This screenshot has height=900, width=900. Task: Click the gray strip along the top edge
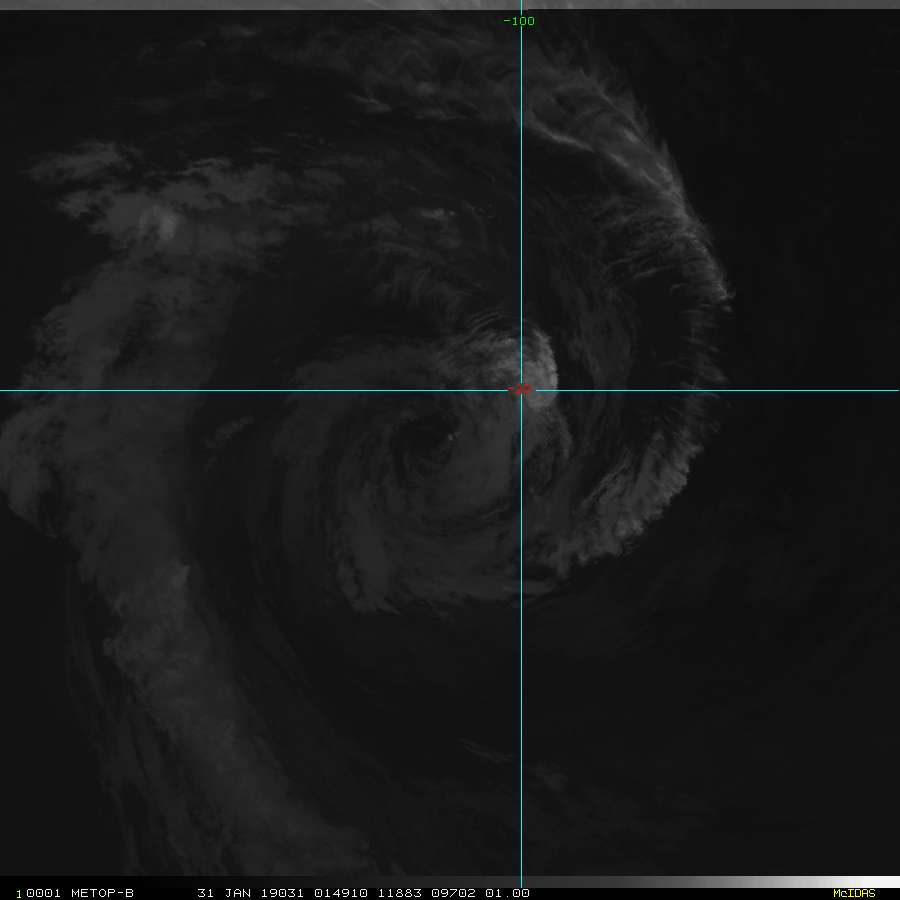[x=450, y=4]
